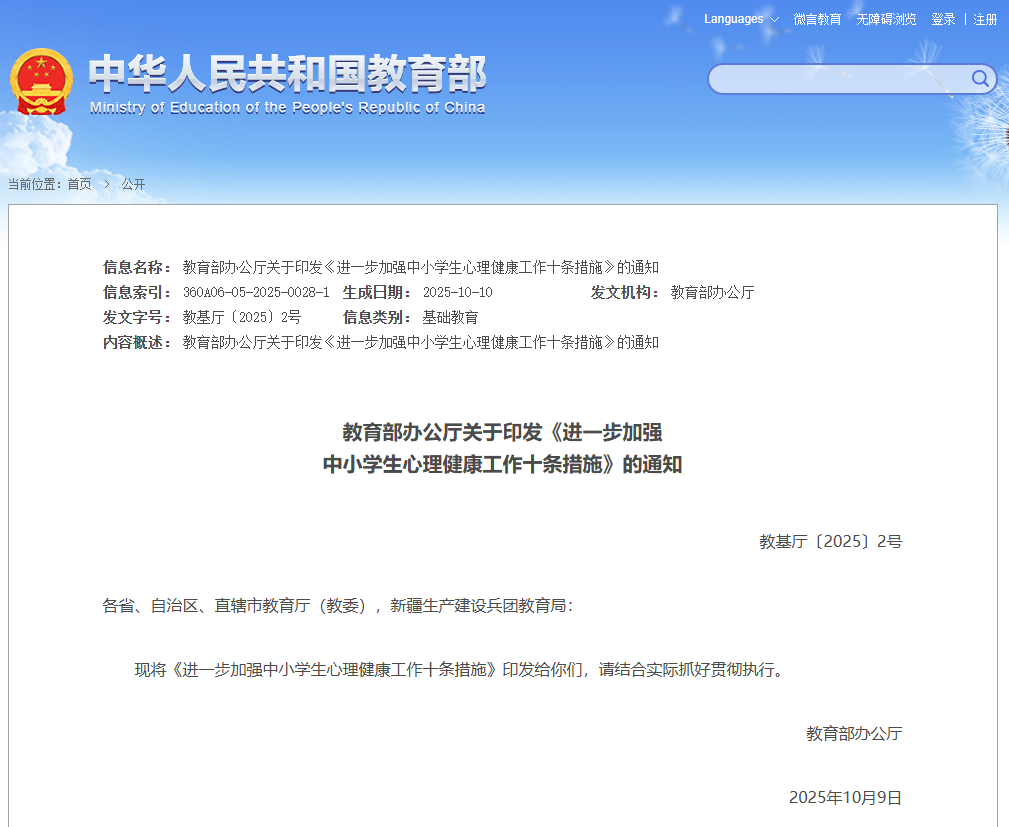Expand the Languages dropdown
This screenshot has width=1009, height=827.
click(x=733, y=19)
